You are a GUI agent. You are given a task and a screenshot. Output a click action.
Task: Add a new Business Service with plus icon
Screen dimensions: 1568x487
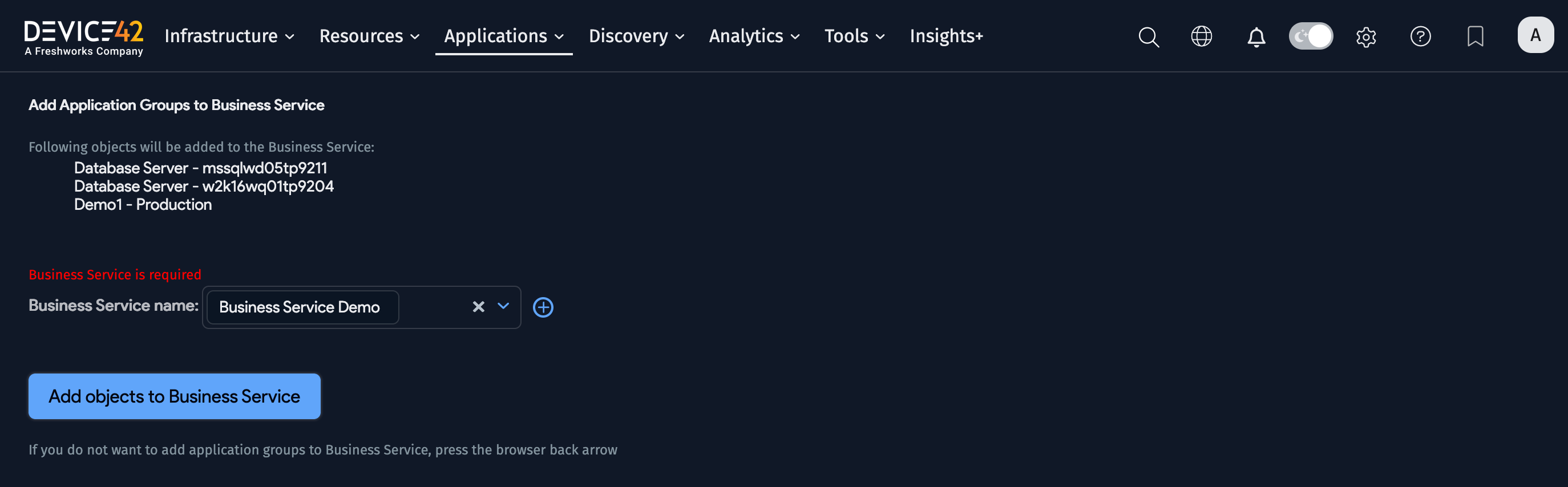tap(543, 307)
